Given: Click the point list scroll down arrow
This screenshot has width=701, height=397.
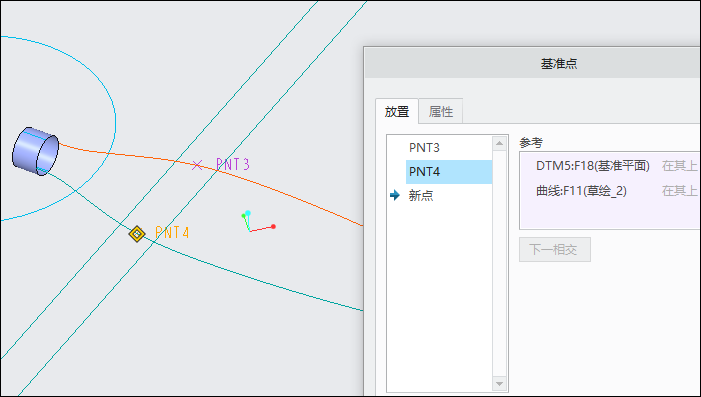Looking at the screenshot, I should 499,384.
